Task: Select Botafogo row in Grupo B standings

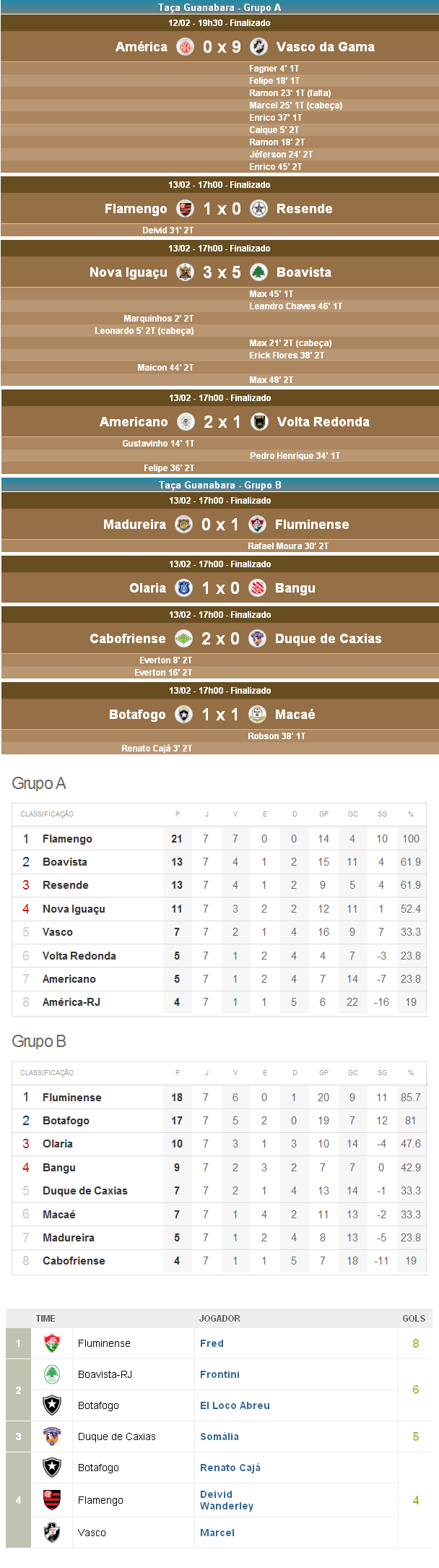Action: coord(66,1121)
